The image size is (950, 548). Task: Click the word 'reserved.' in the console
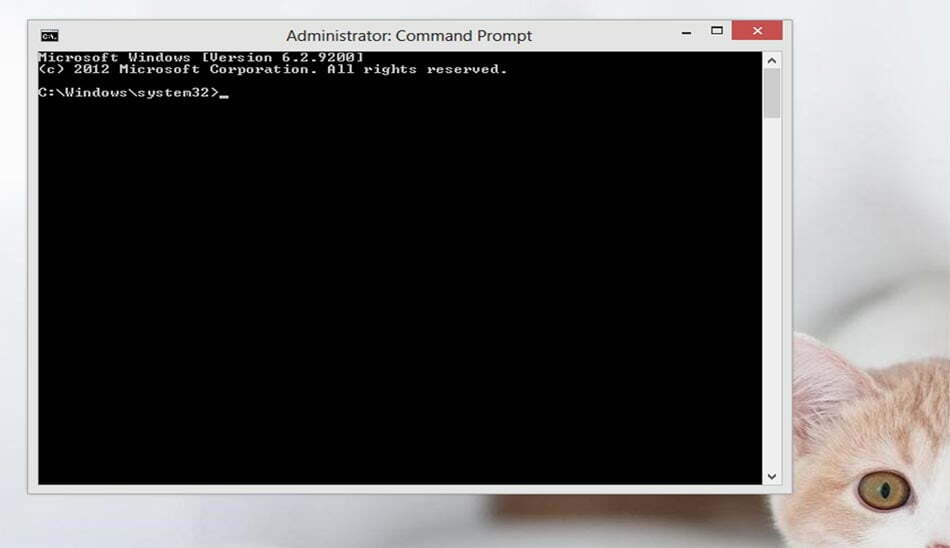tap(467, 69)
